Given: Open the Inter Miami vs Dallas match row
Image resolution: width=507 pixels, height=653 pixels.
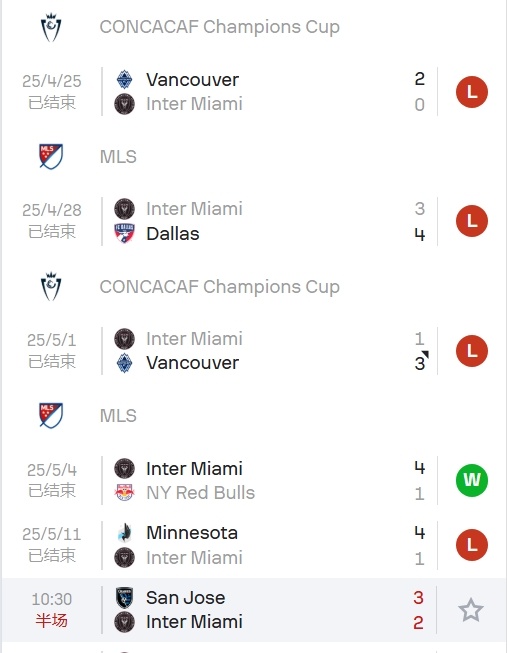Looking at the screenshot, I should 254,221.
